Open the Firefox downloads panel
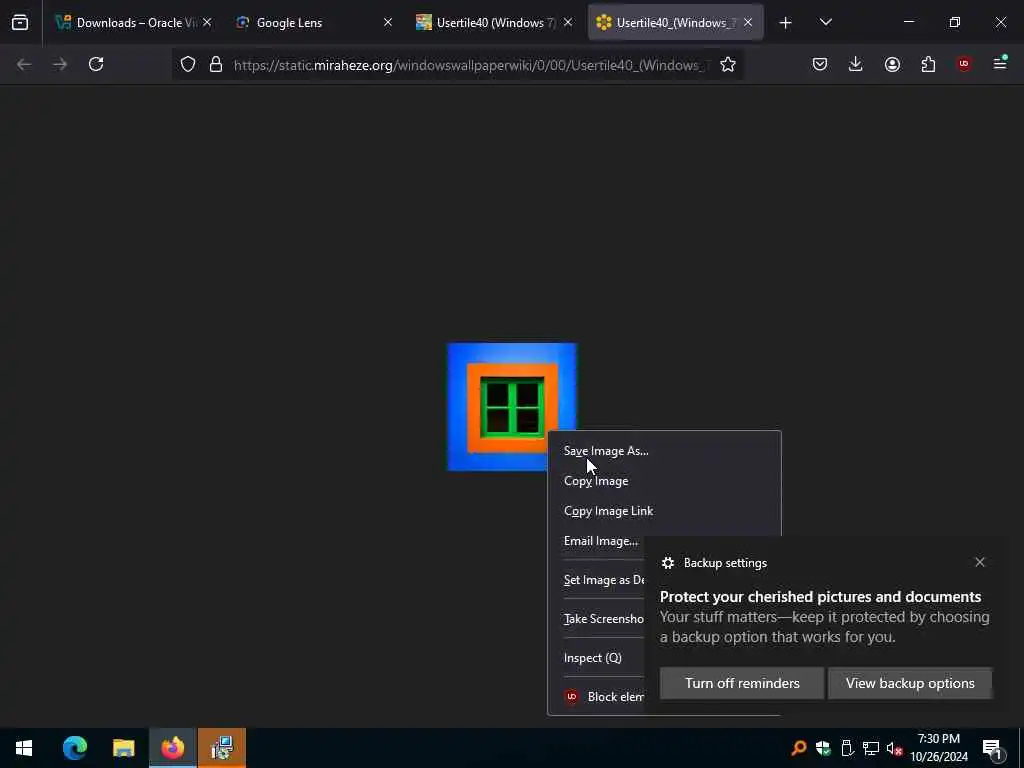The image size is (1024, 768). pyautogui.click(x=856, y=64)
